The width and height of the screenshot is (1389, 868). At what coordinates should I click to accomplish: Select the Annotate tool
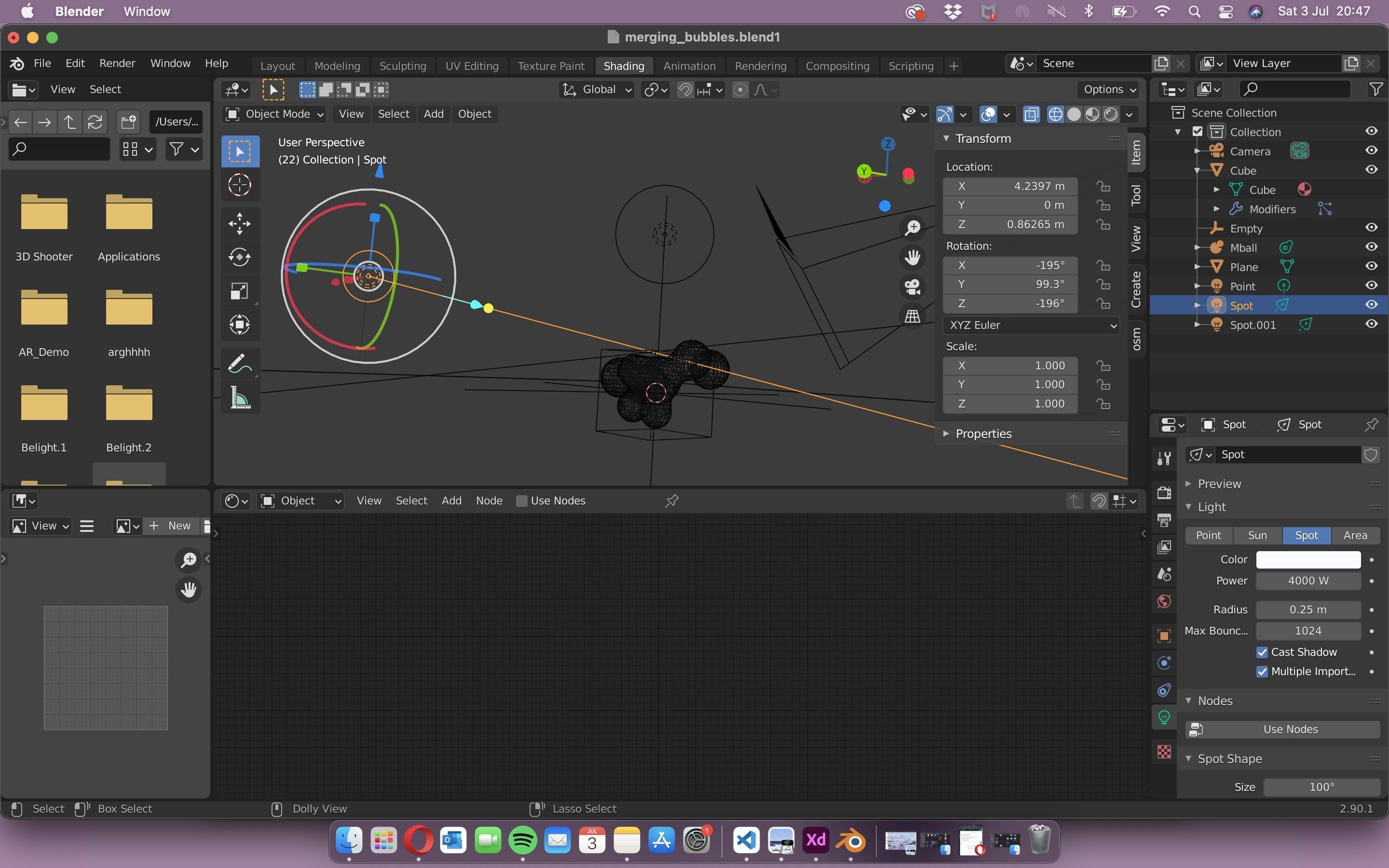pyautogui.click(x=240, y=363)
